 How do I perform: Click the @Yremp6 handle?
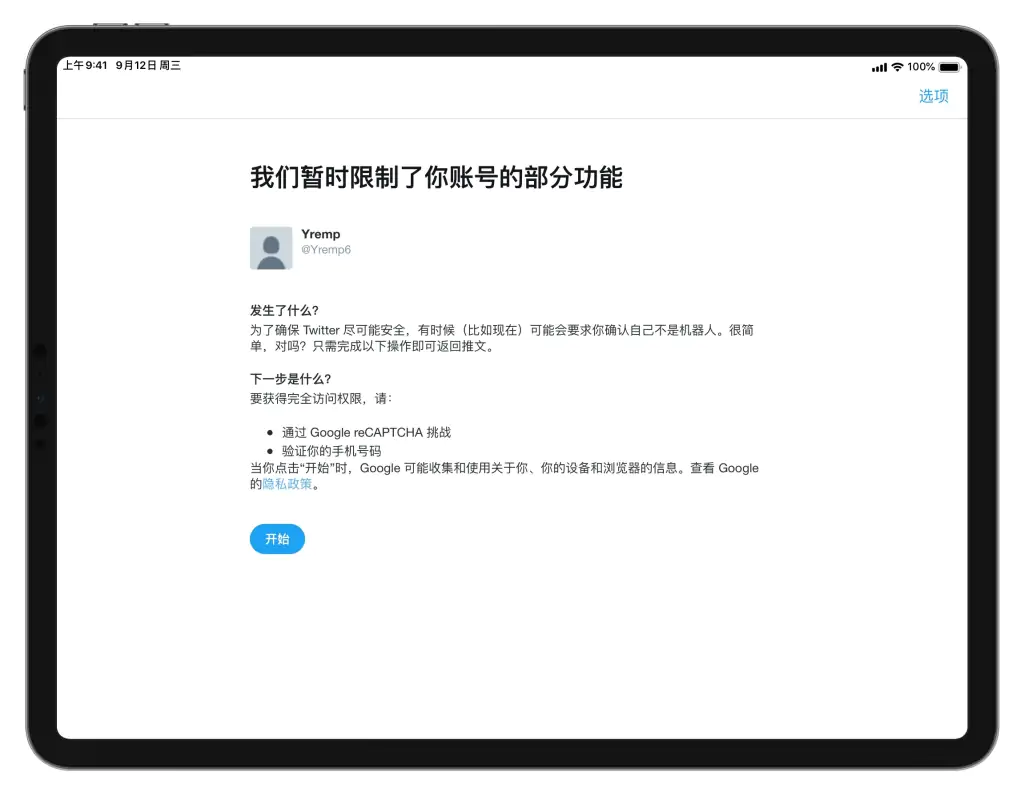pos(326,249)
